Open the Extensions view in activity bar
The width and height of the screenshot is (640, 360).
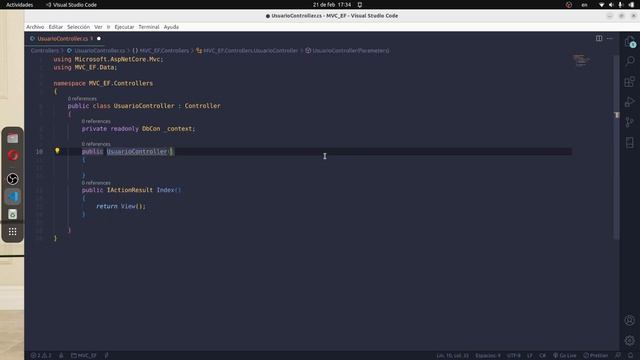[x=630, y=81]
